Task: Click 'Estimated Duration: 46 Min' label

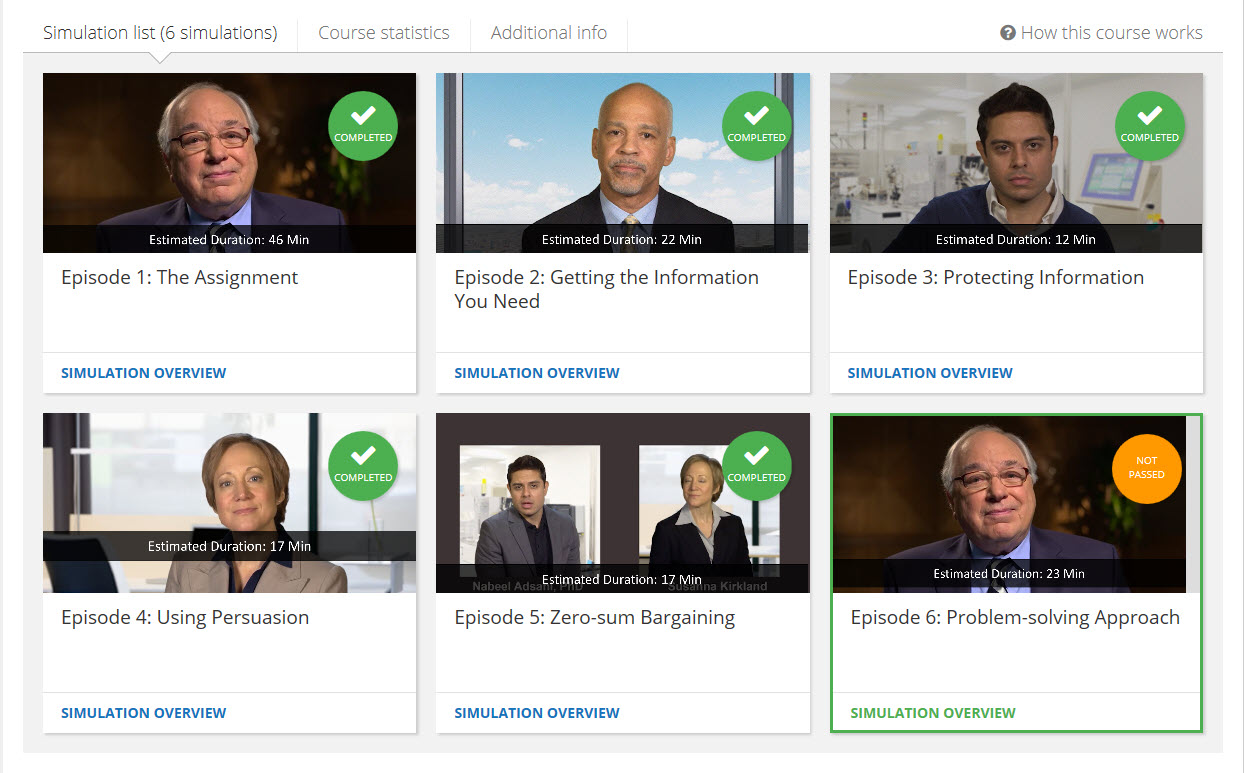Action: (x=229, y=240)
